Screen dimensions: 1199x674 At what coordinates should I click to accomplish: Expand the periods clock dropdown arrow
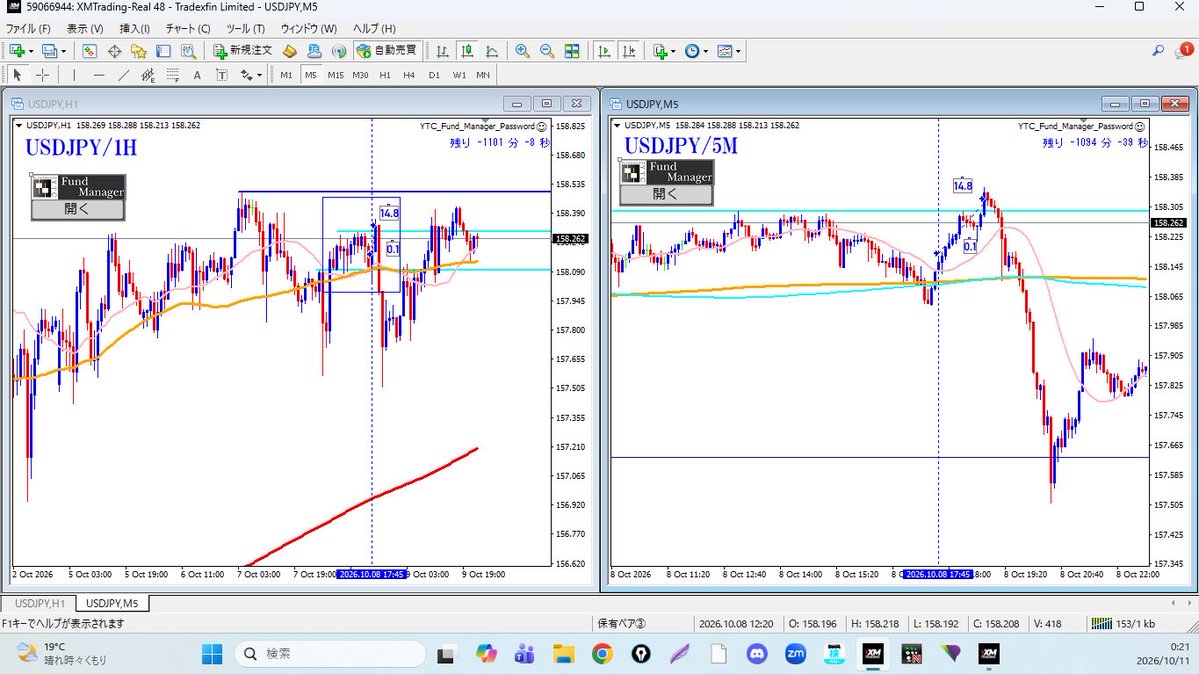(705, 51)
